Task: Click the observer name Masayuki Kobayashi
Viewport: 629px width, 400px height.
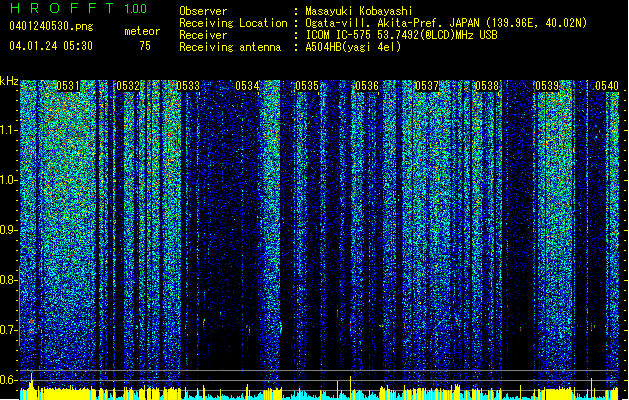Action: (x=359, y=11)
